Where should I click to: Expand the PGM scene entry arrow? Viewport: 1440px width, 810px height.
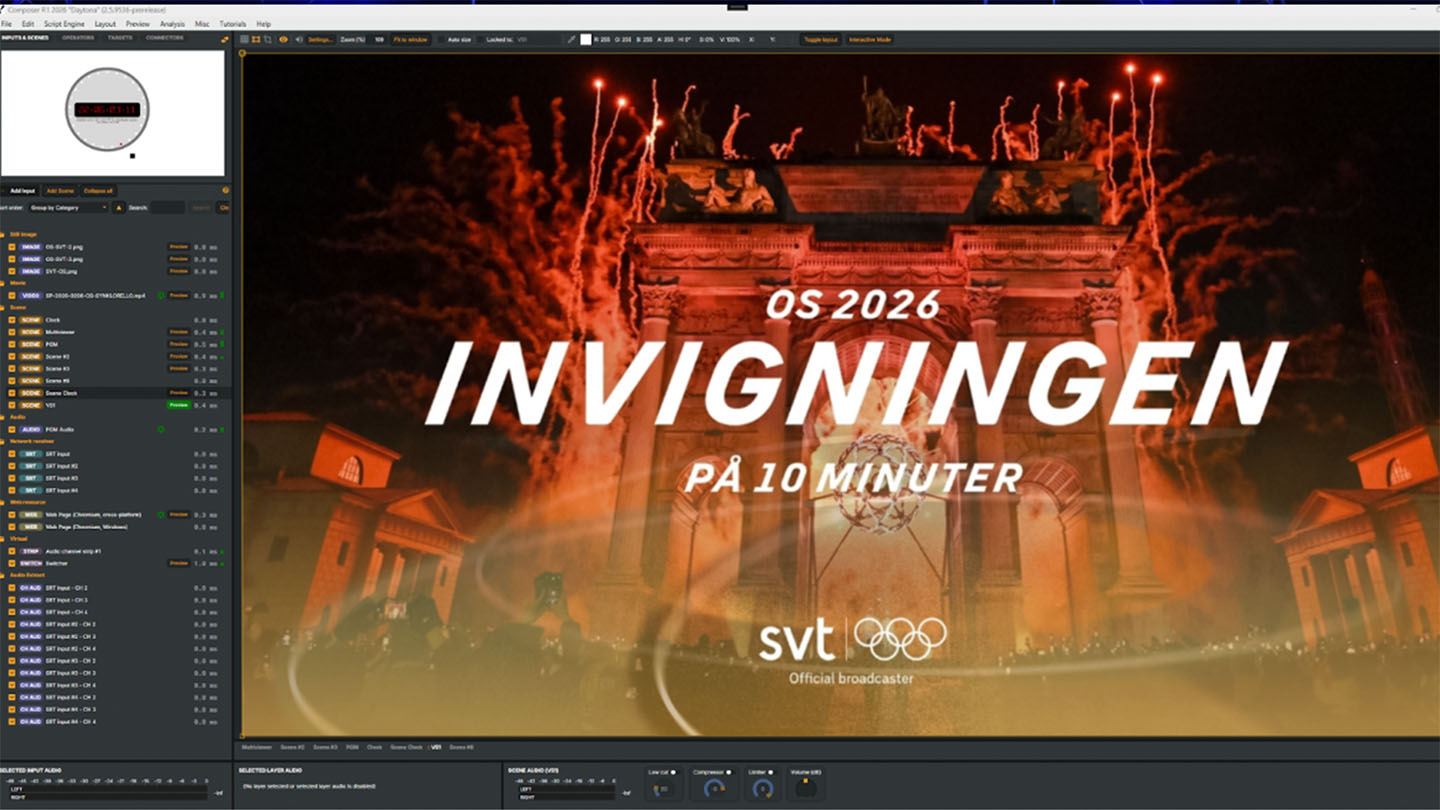pos(12,344)
